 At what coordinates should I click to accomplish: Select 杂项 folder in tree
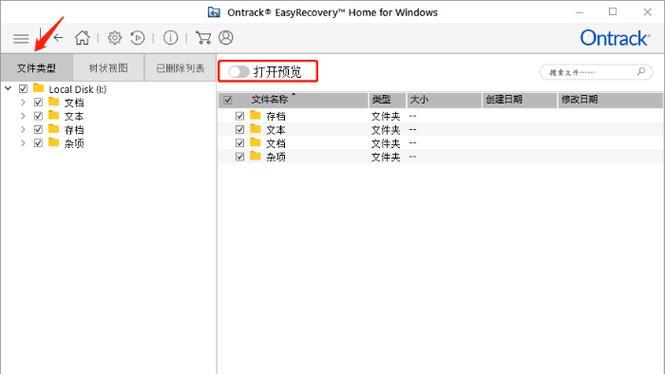point(74,143)
